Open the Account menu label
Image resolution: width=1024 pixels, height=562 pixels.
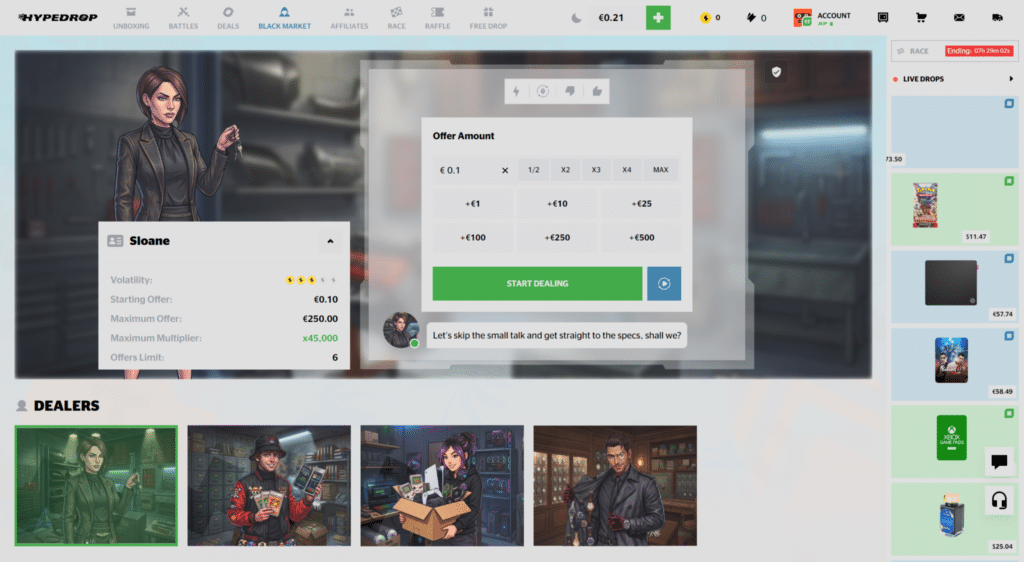834,16
